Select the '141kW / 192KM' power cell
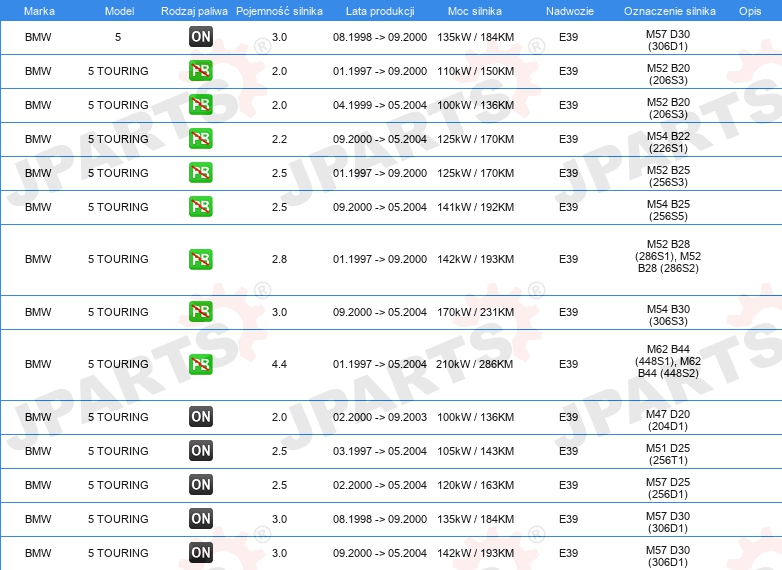 pyautogui.click(x=475, y=206)
